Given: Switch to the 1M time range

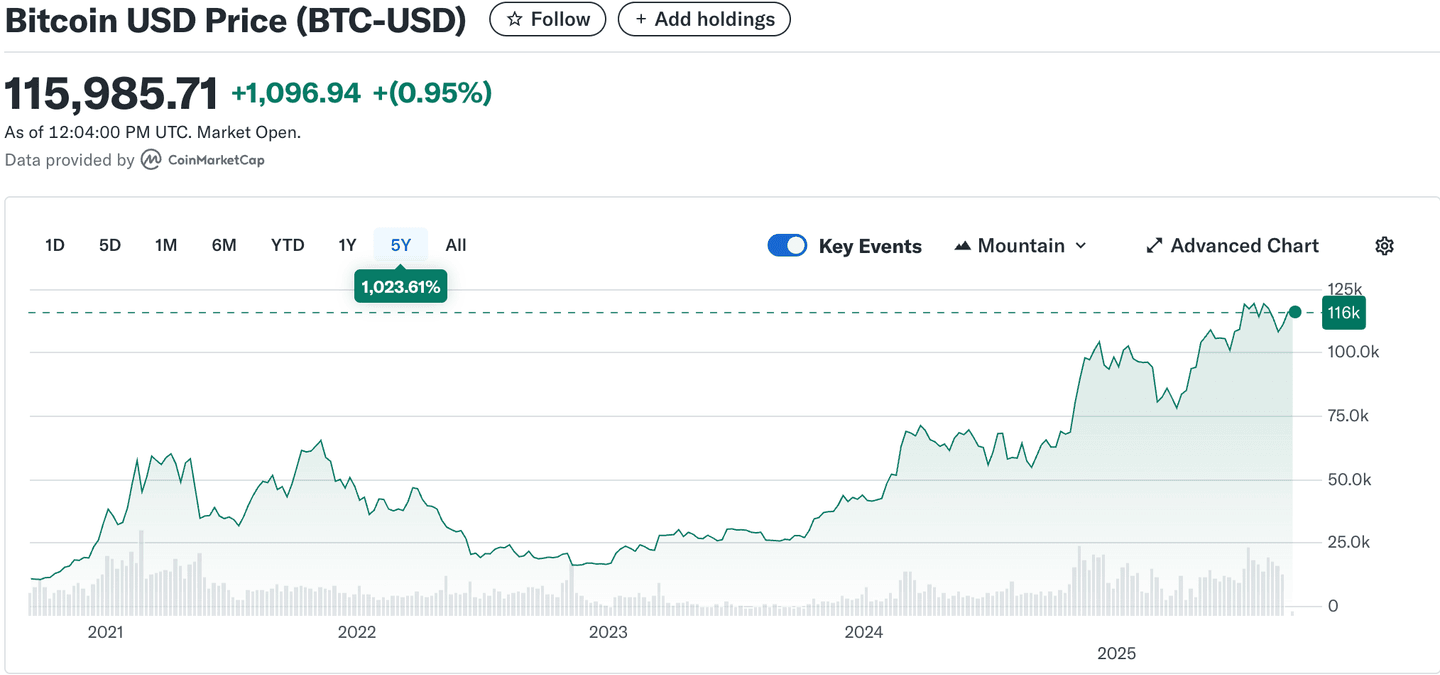Looking at the screenshot, I should [x=166, y=245].
